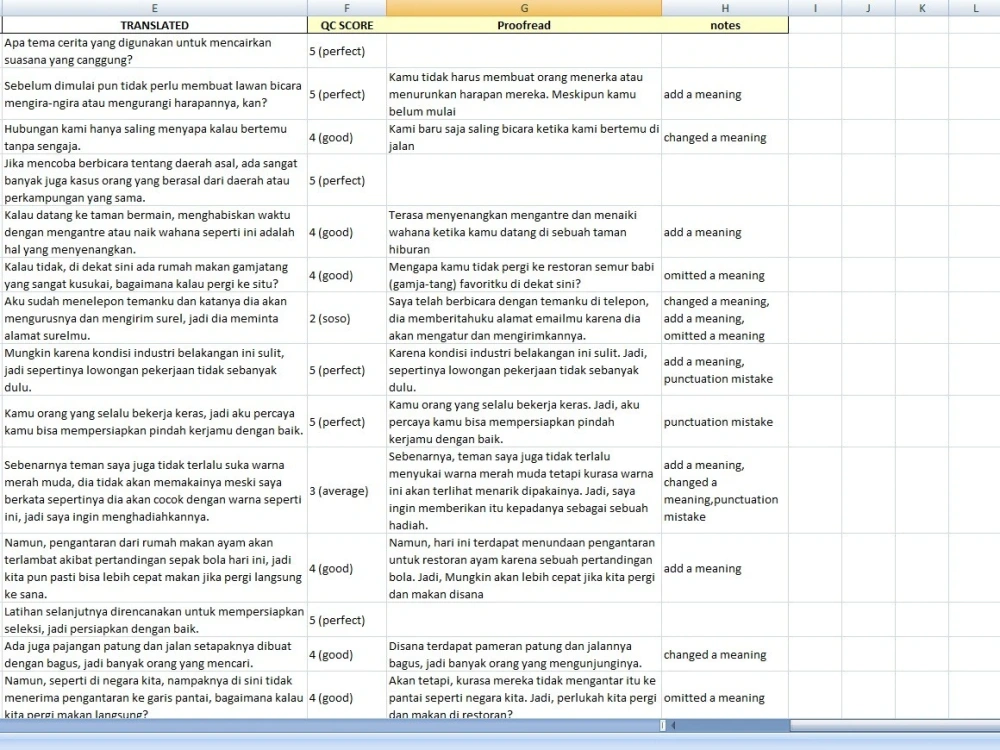Select proofread cell 'Sebenarnya, teman saya juga tidak terlalu menyukai'
This screenshot has height=750, width=1000.
point(524,490)
